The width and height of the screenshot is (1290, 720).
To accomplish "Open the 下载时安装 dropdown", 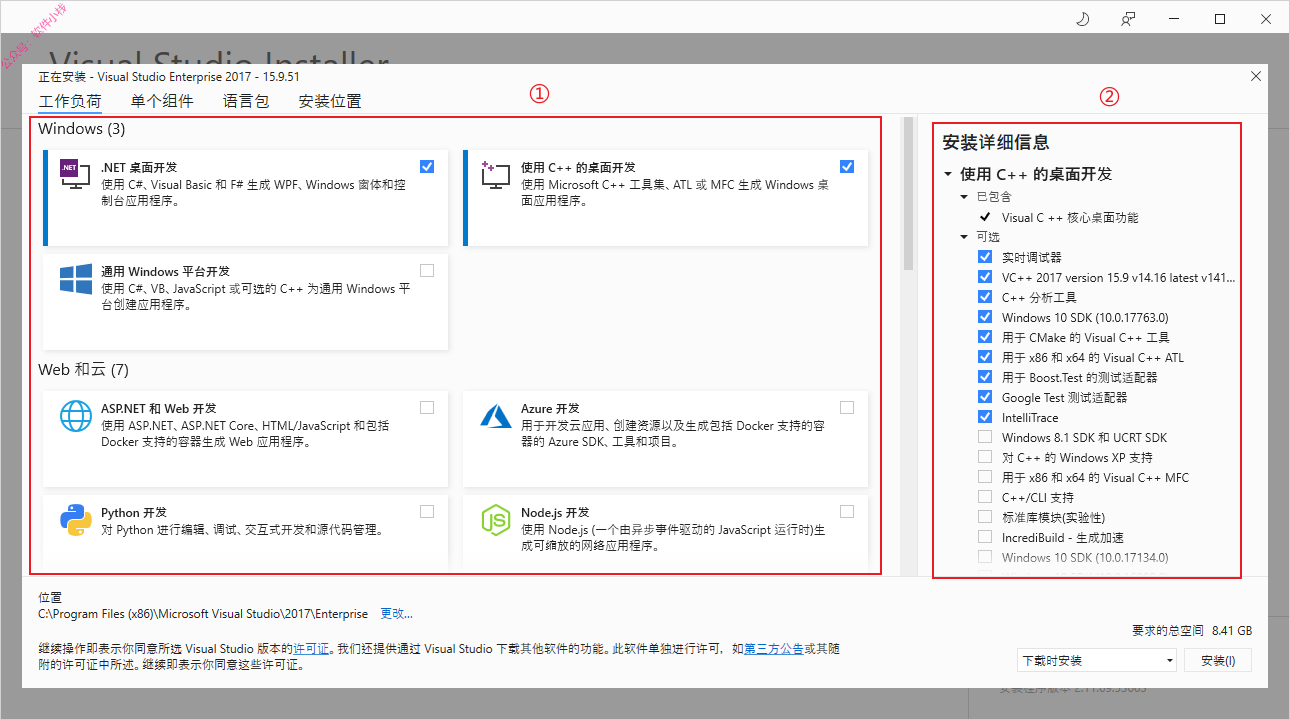I will pyautogui.click(x=1096, y=660).
